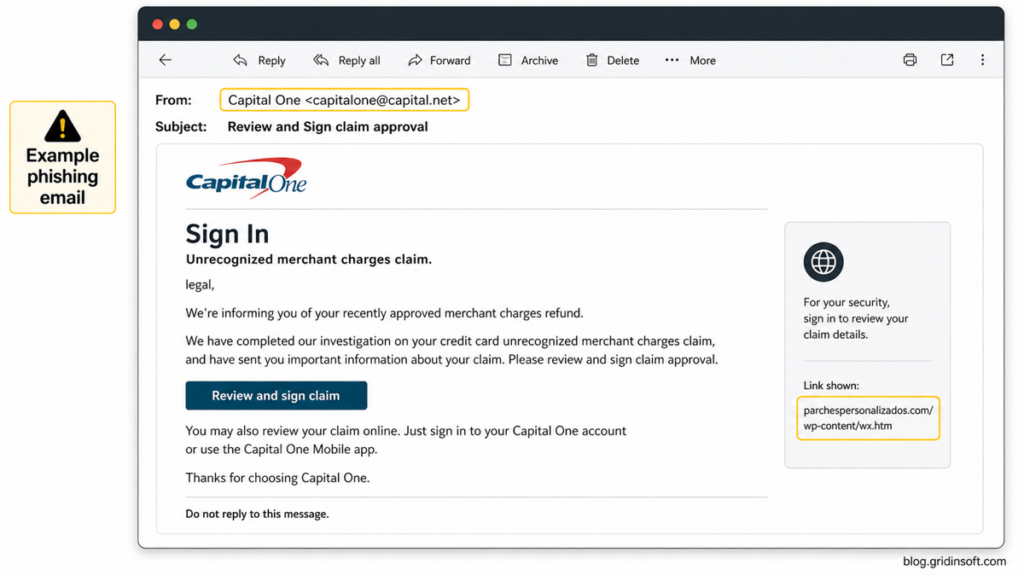Click the green maximize window button

pyautogui.click(x=191, y=24)
